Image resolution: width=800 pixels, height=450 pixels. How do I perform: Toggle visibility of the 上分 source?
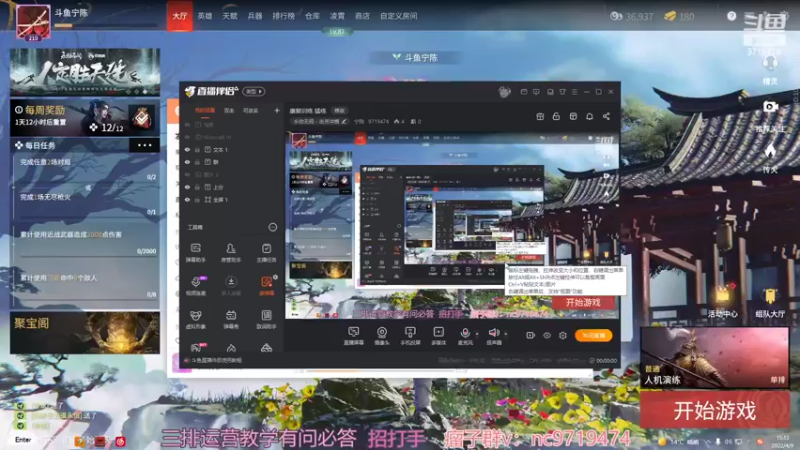tap(187, 187)
